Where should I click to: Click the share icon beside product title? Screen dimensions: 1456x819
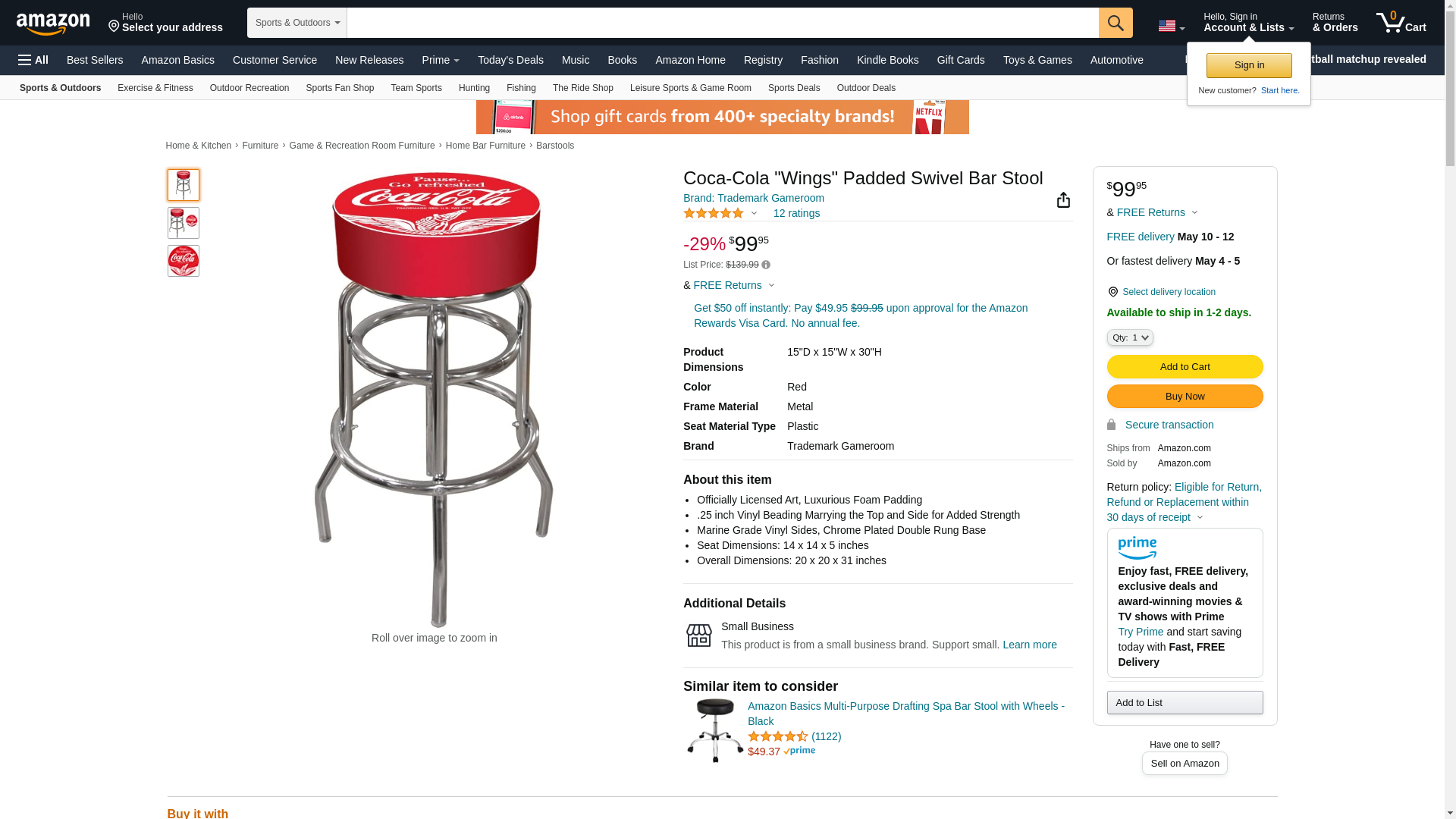(x=1063, y=199)
